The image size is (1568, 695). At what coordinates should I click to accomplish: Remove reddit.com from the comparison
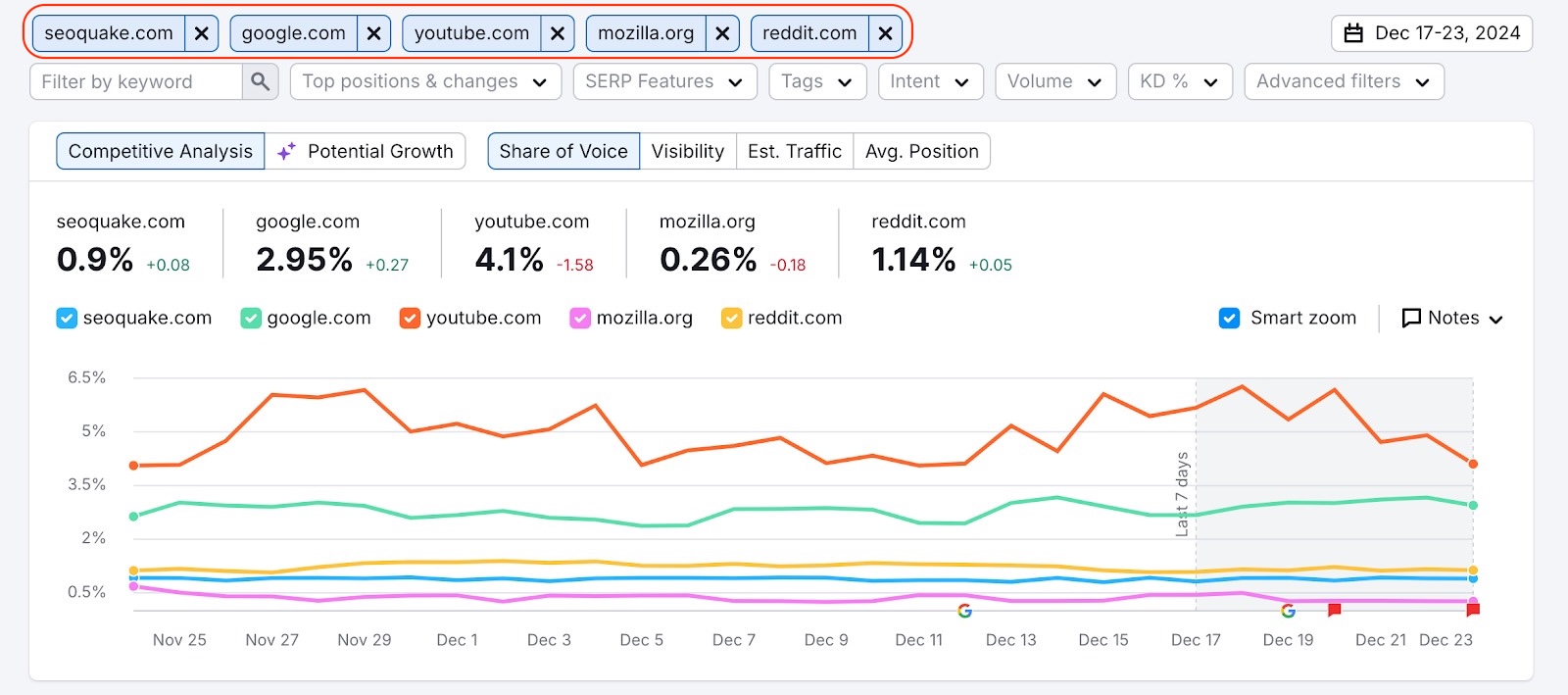click(884, 32)
